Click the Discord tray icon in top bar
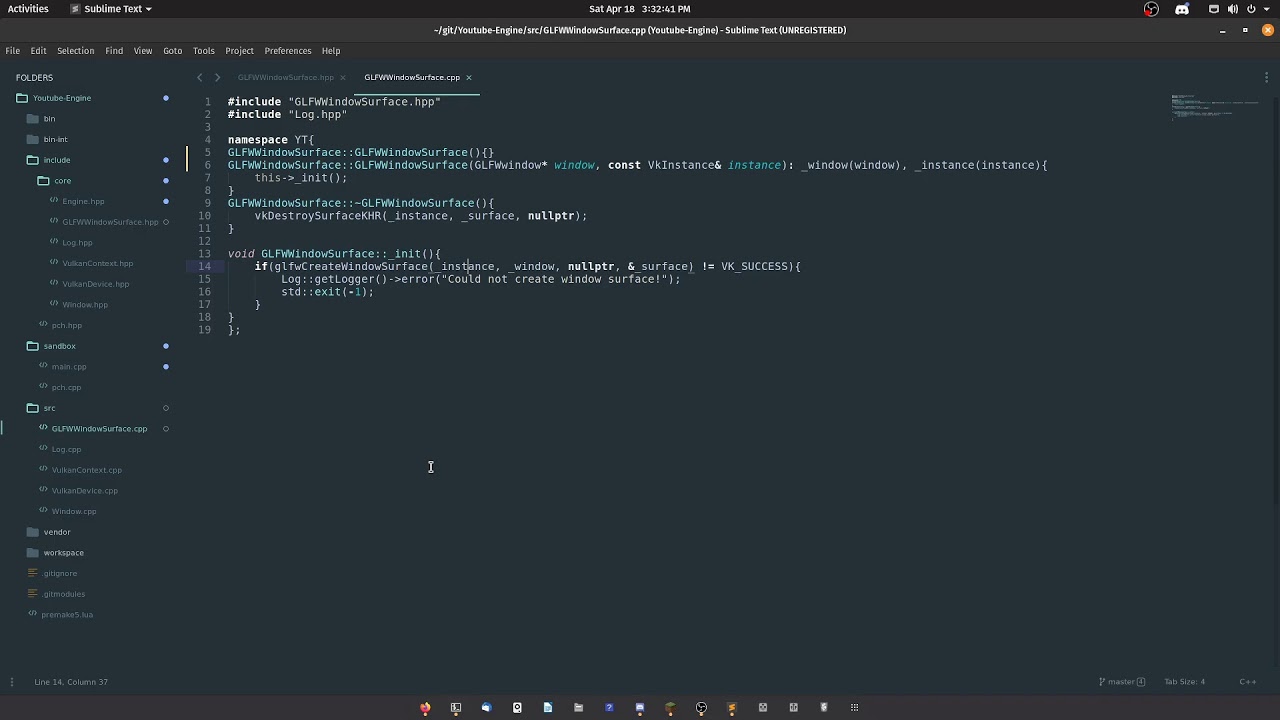The width and height of the screenshot is (1280, 720). pyautogui.click(x=1182, y=9)
